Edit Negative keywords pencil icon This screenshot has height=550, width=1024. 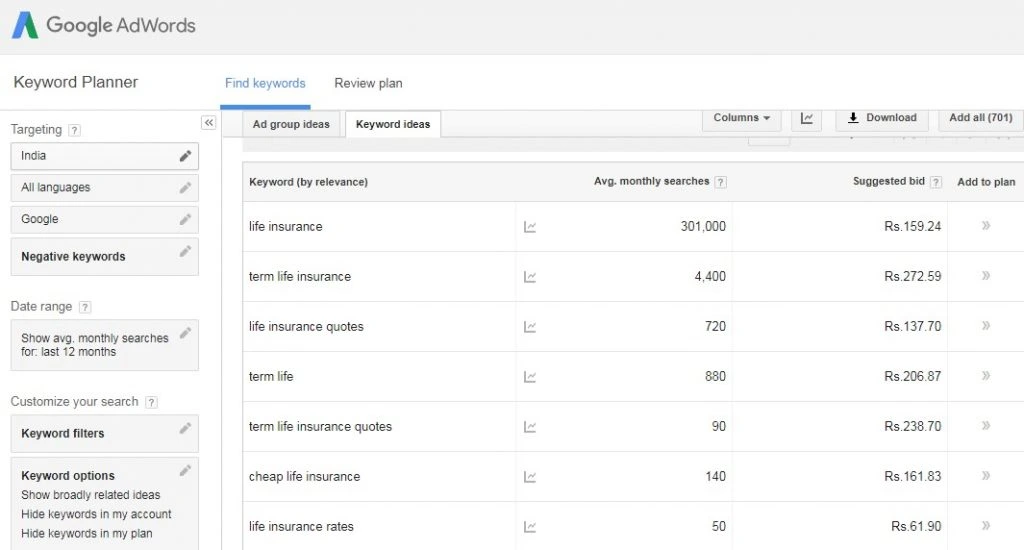185,251
